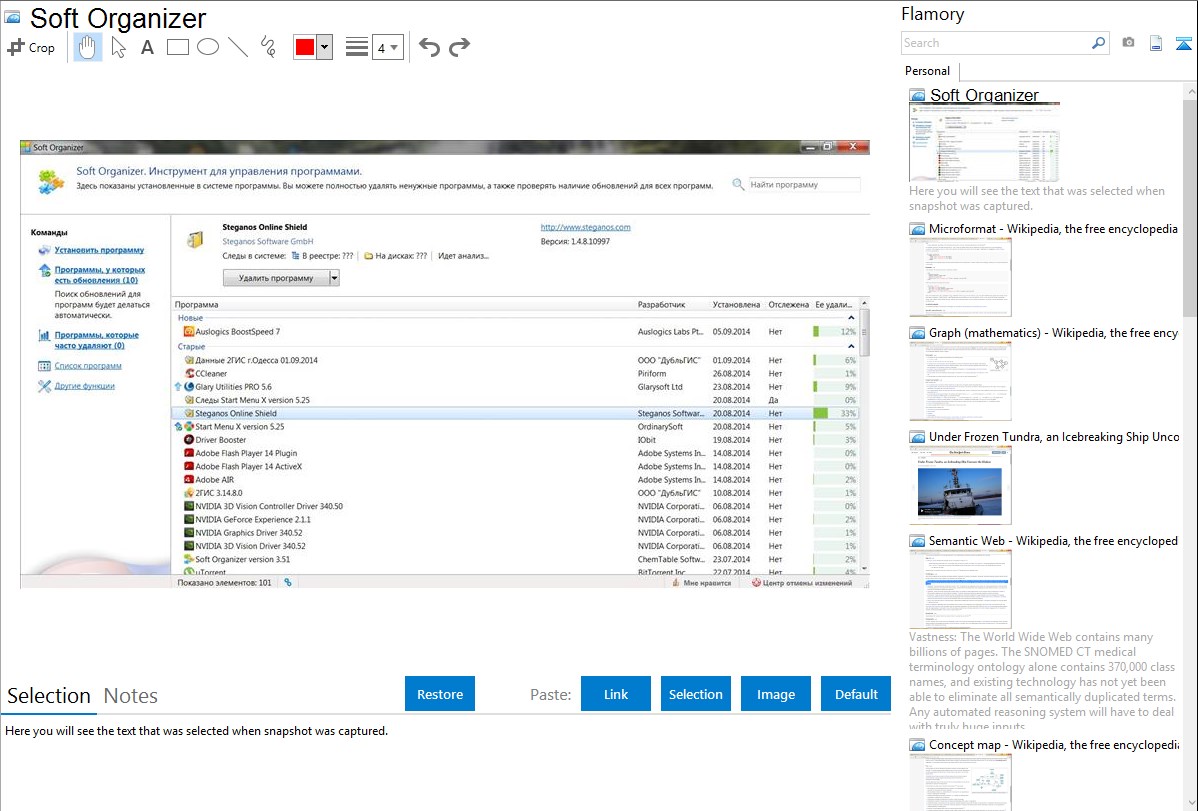Click Другие функции link

click(x=84, y=386)
